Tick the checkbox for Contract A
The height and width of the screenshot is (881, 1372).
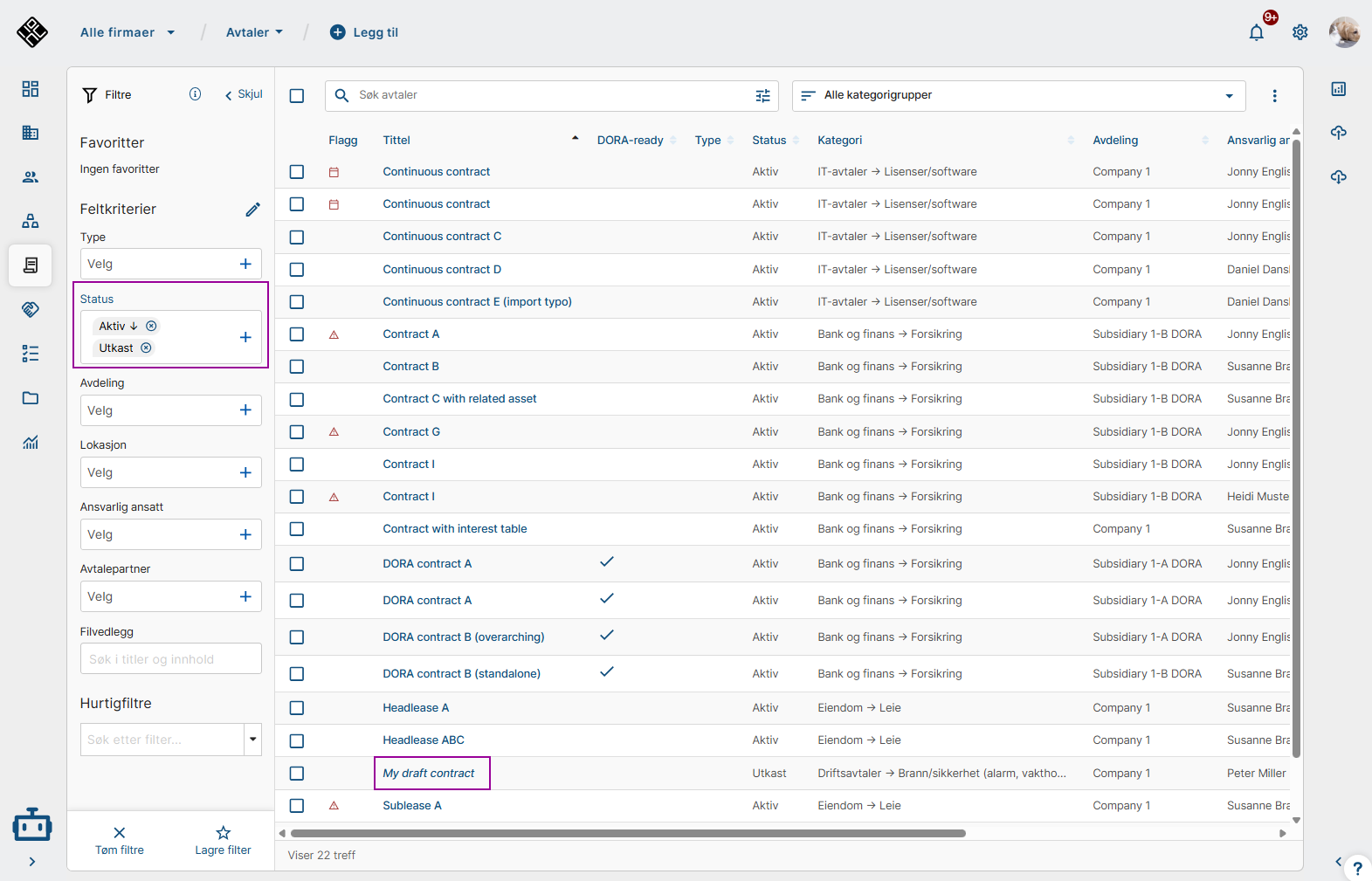tap(297, 334)
